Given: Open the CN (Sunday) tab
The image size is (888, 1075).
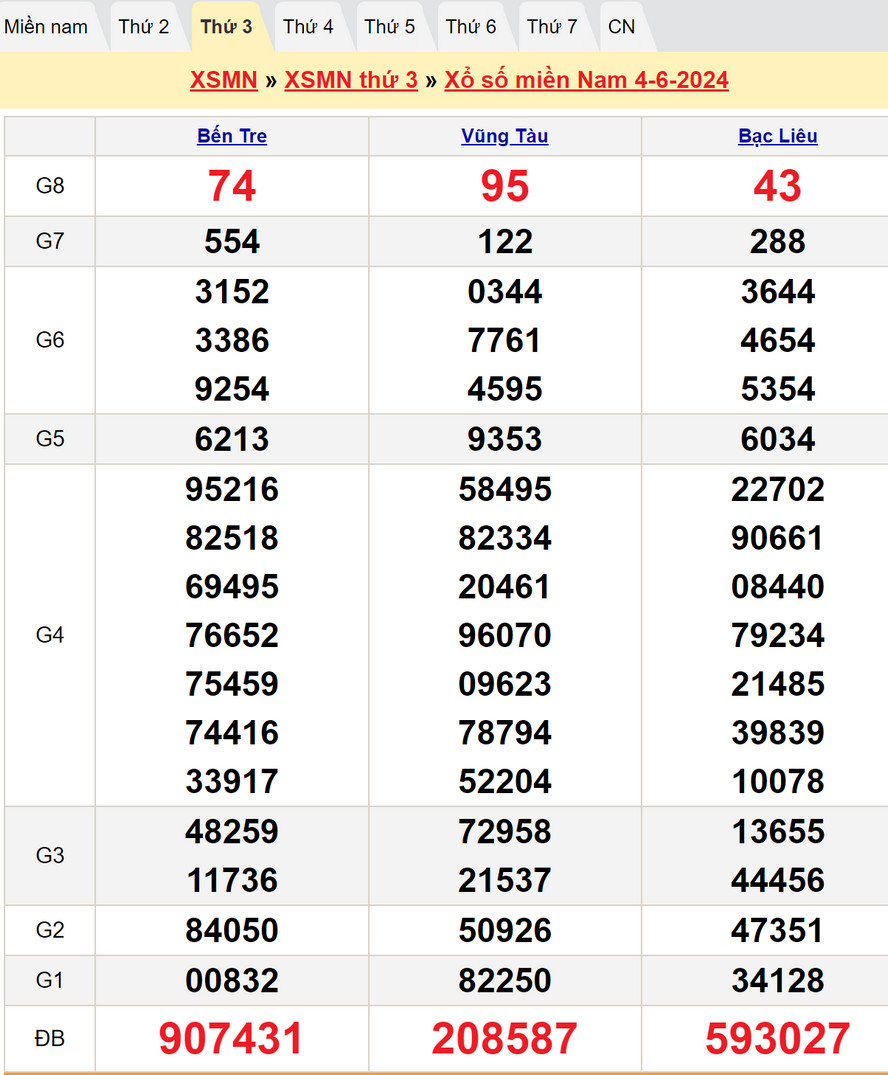Looking at the screenshot, I should [x=621, y=27].
